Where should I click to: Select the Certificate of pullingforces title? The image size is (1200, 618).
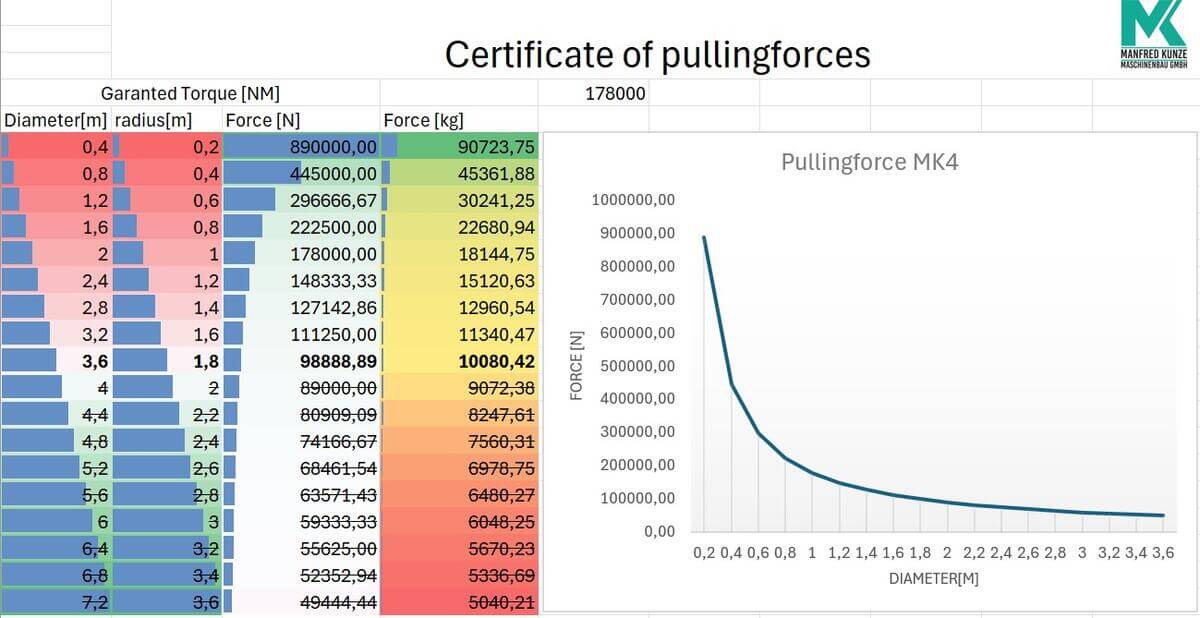tap(657, 54)
